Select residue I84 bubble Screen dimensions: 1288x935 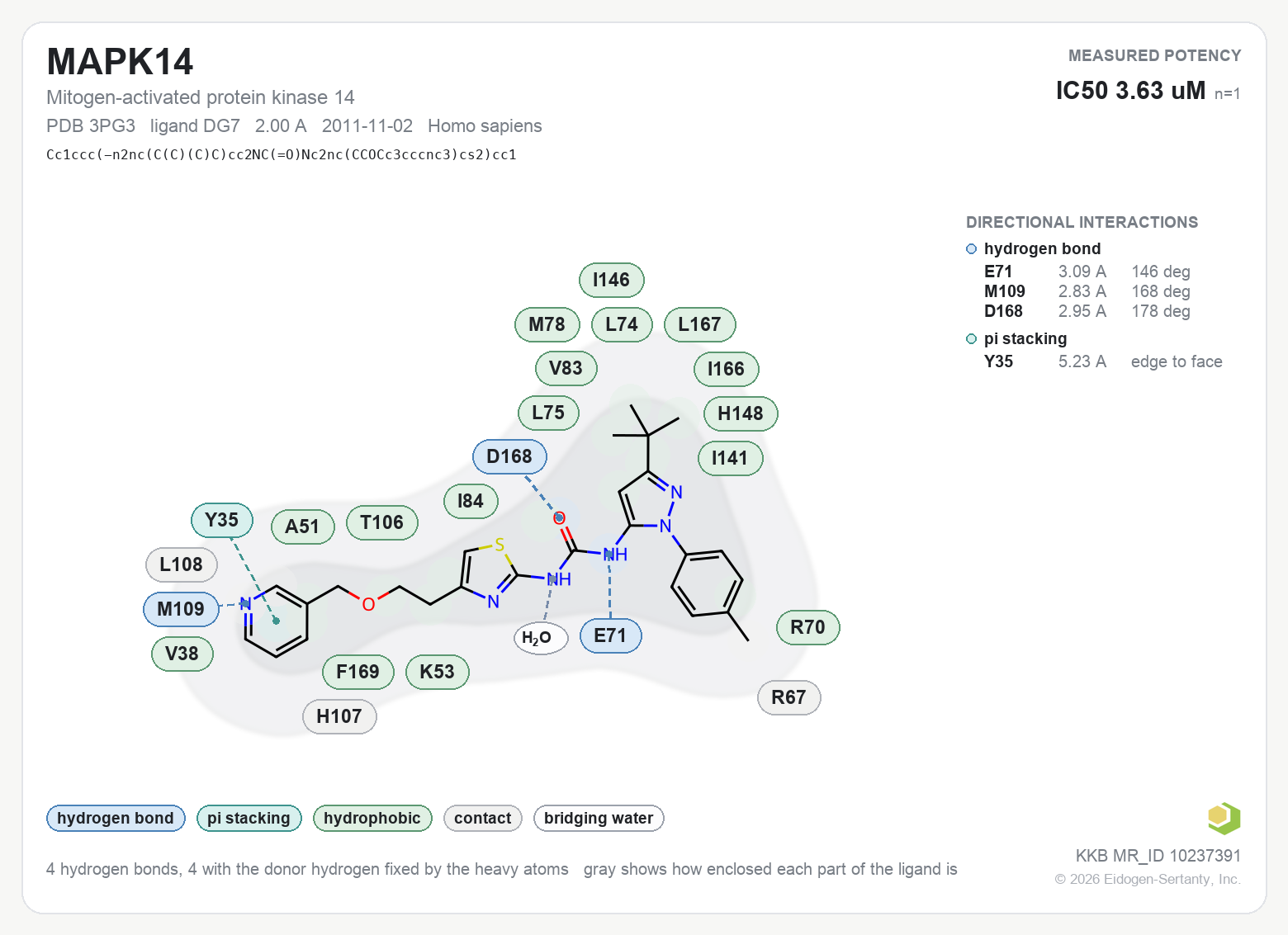click(471, 501)
